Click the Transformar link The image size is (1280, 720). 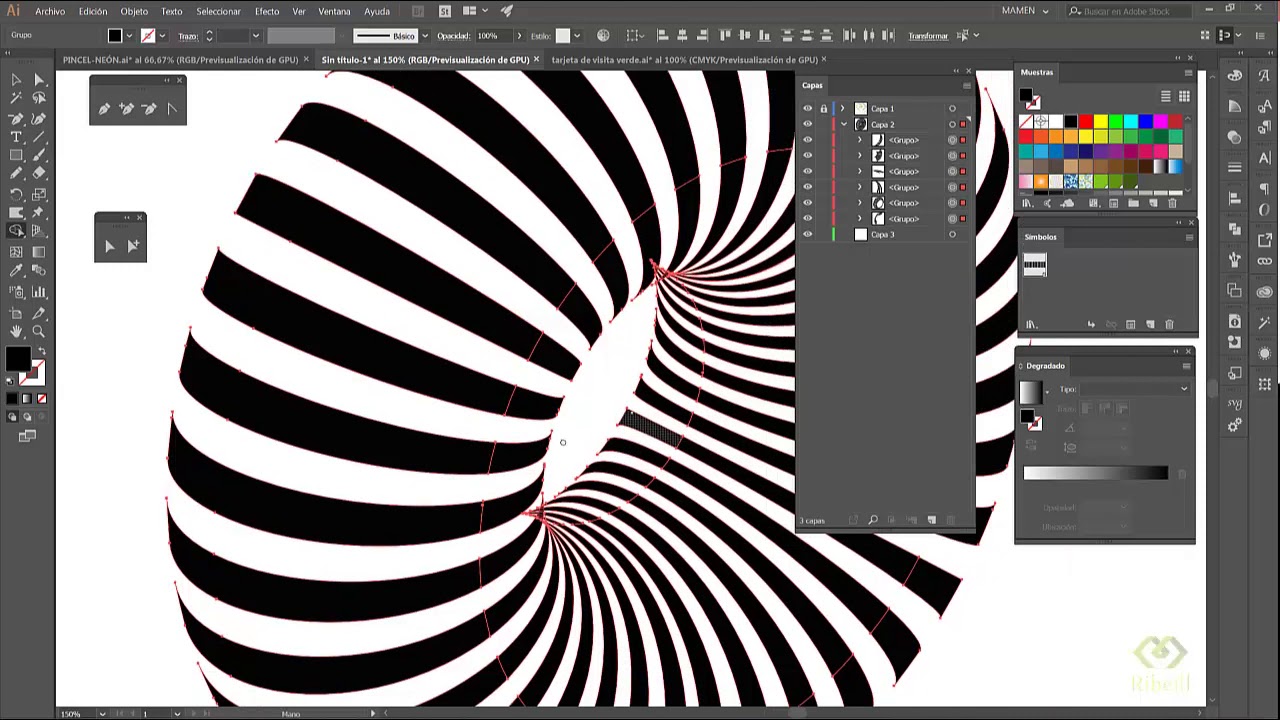(x=927, y=36)
